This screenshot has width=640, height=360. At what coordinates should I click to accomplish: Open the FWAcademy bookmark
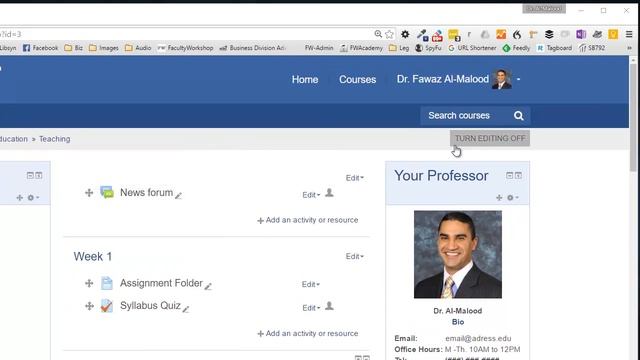361,48
